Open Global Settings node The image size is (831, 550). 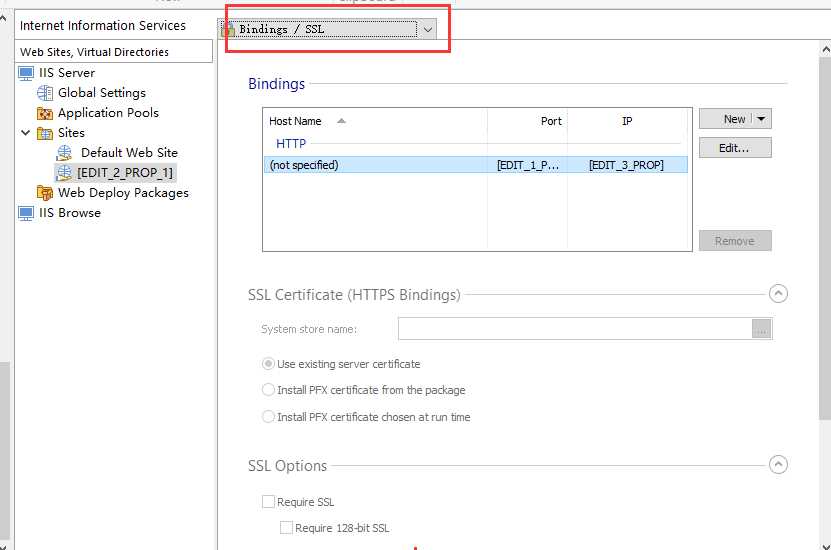(x=102, y=93)
